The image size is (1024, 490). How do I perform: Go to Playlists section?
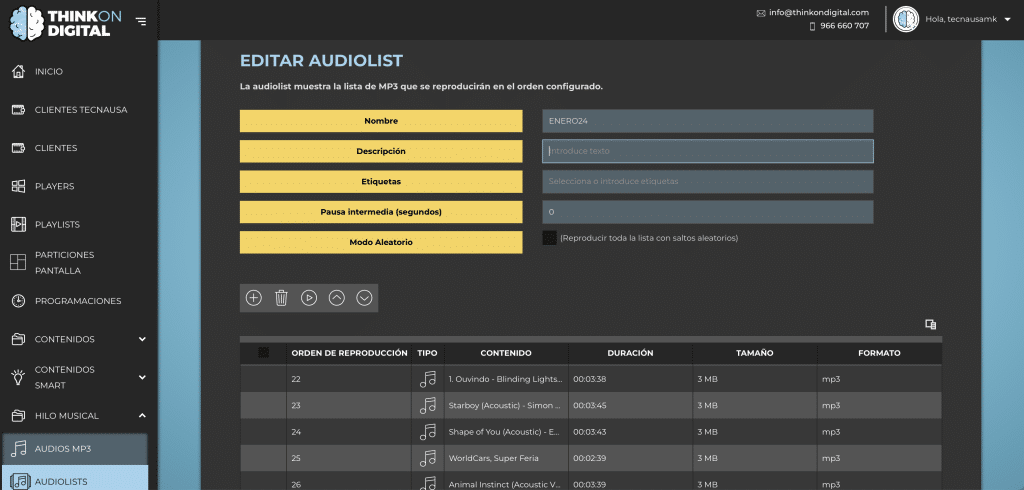coord(57,224)
